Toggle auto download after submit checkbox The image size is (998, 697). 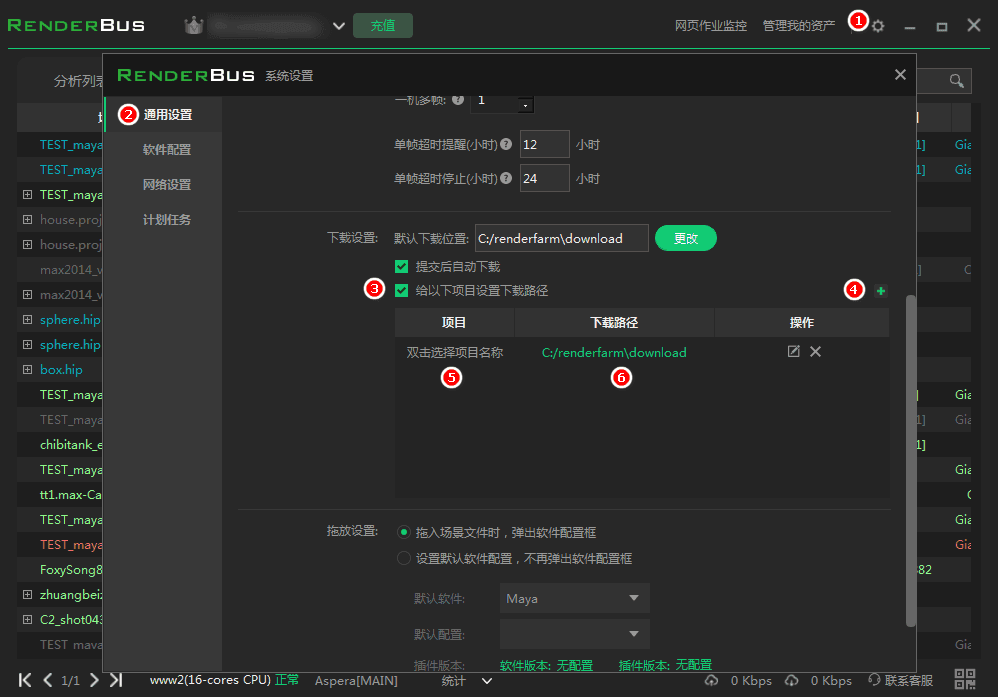[402, 267]
